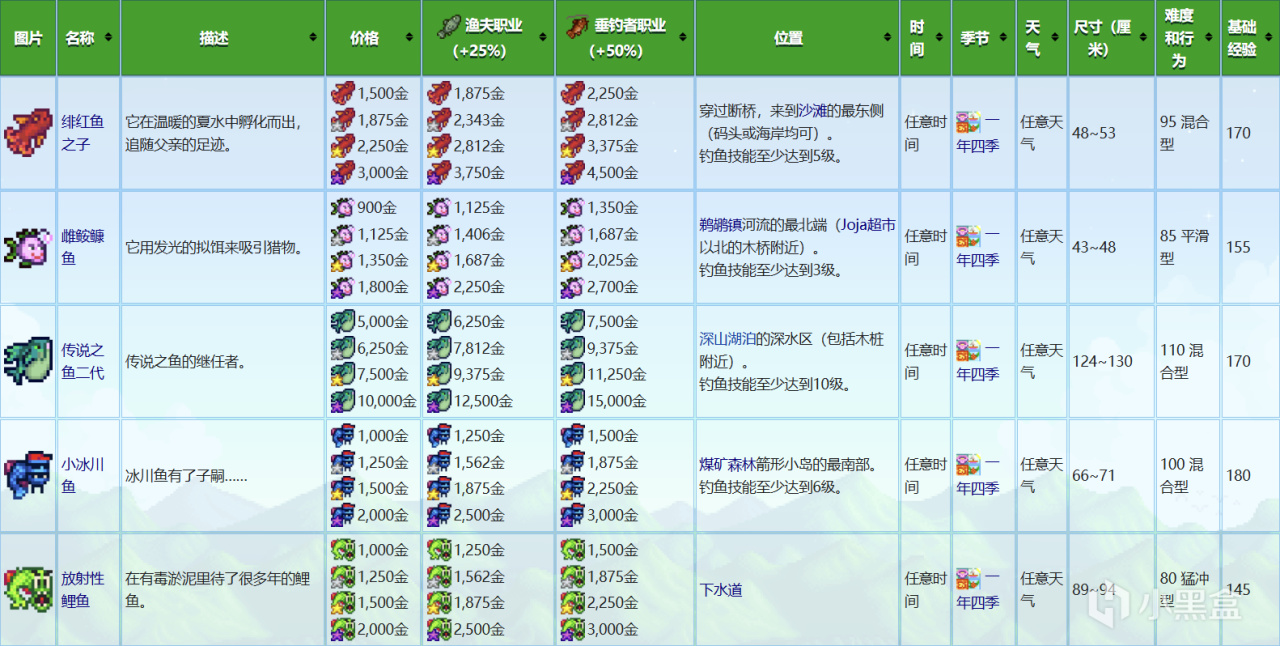
Task: Click the lobster icon in 垂钓者职业 header
Action: (576, 26)
